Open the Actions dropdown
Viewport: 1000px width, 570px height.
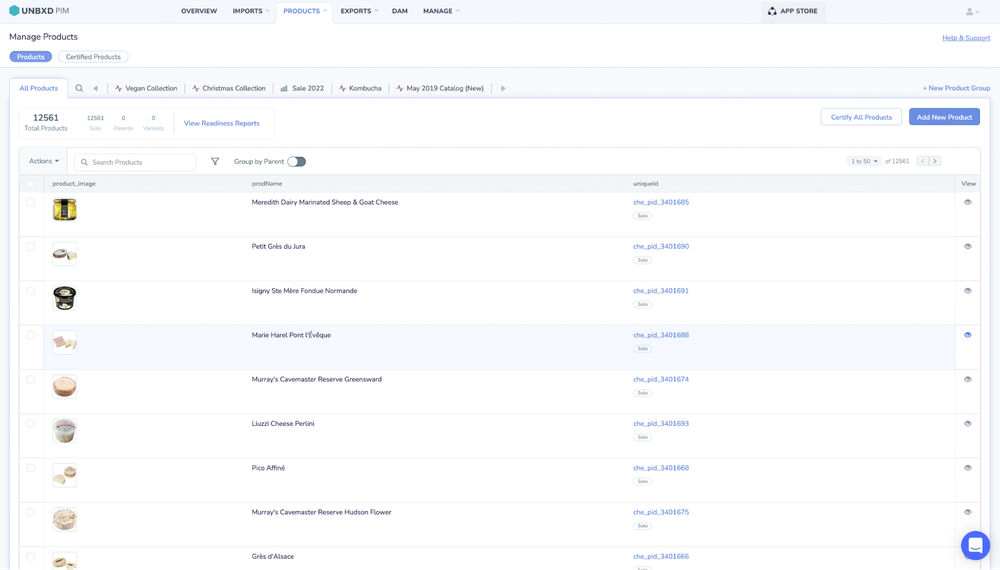(x=43, y=161)
